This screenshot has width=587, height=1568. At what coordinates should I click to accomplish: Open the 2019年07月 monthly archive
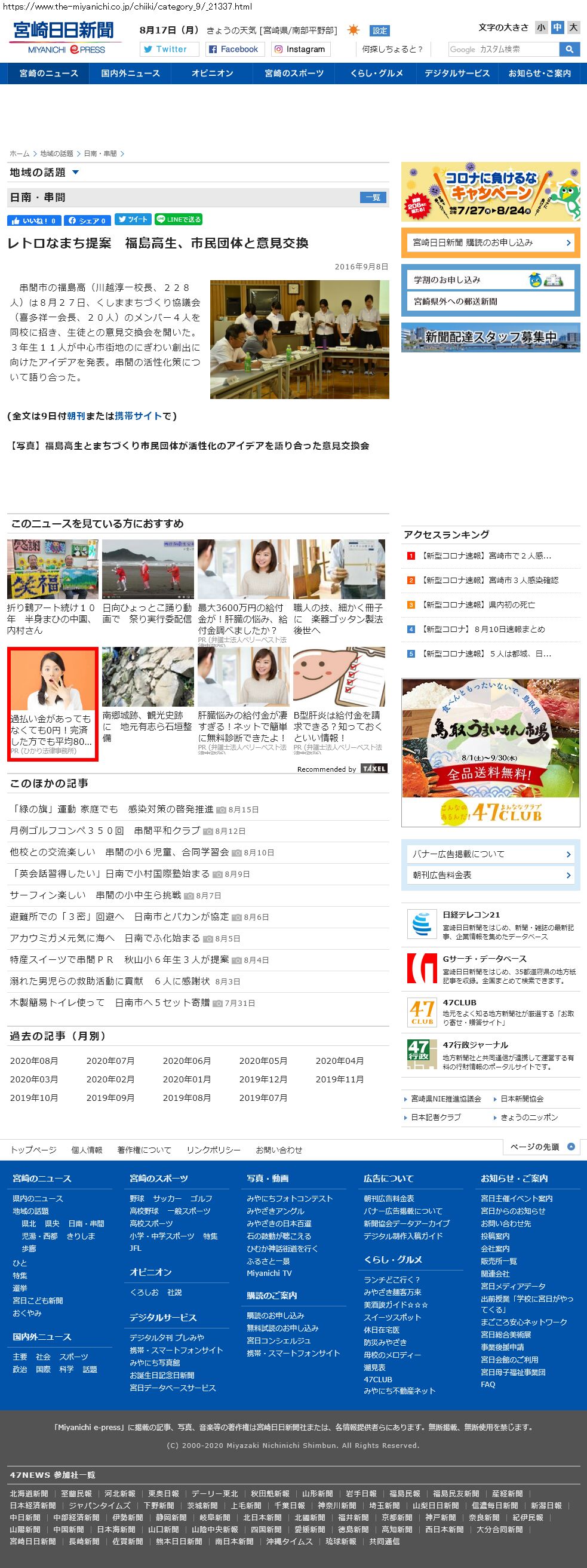click(x=263, y=1097)
